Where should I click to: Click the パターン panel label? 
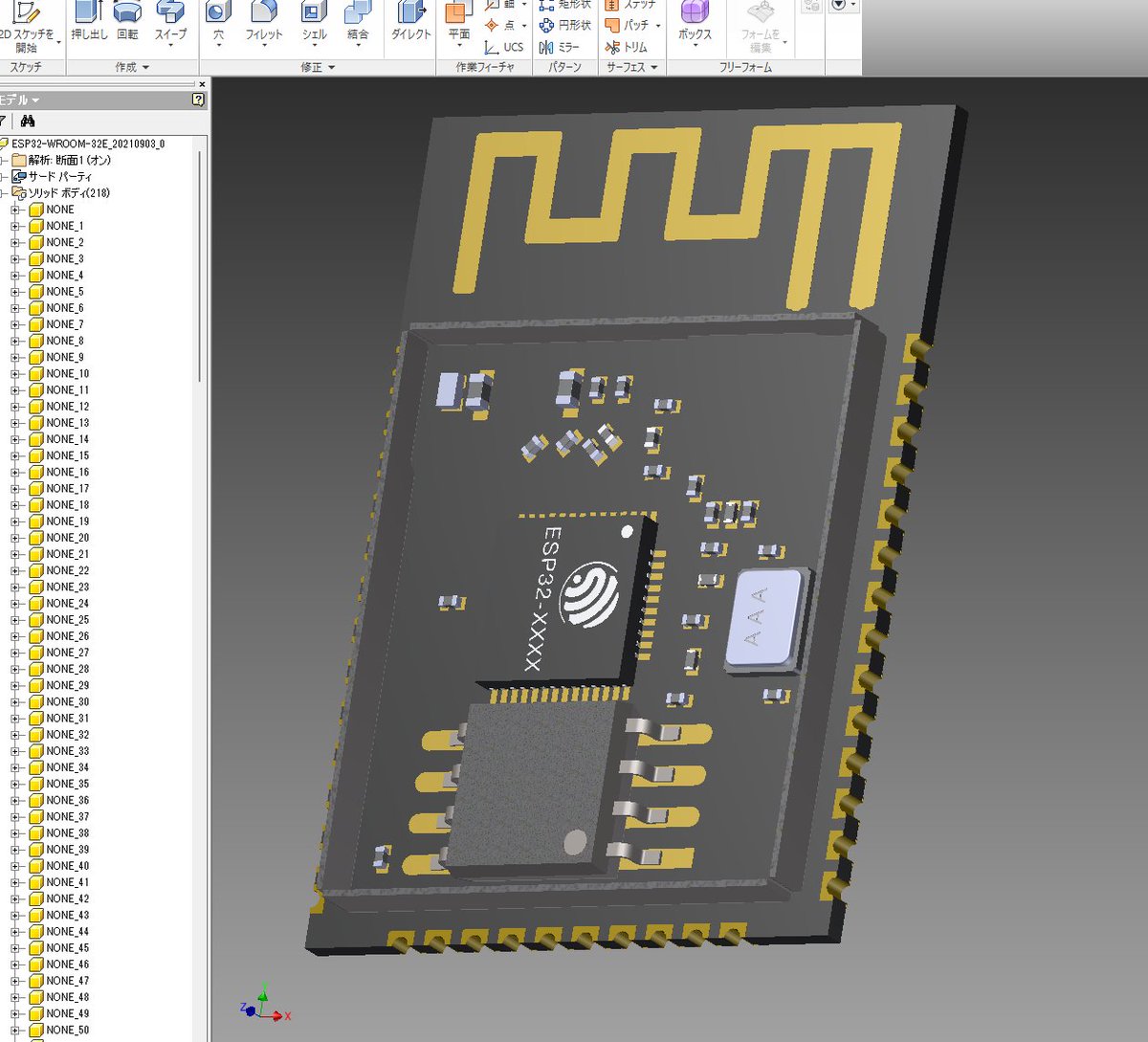[x=565, y=67]
